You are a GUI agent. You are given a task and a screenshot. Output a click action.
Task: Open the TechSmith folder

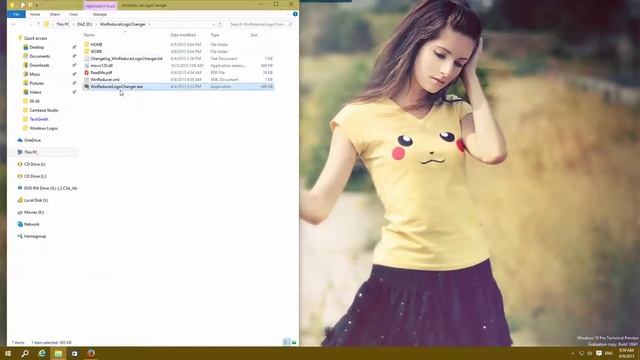pos(39,119)
